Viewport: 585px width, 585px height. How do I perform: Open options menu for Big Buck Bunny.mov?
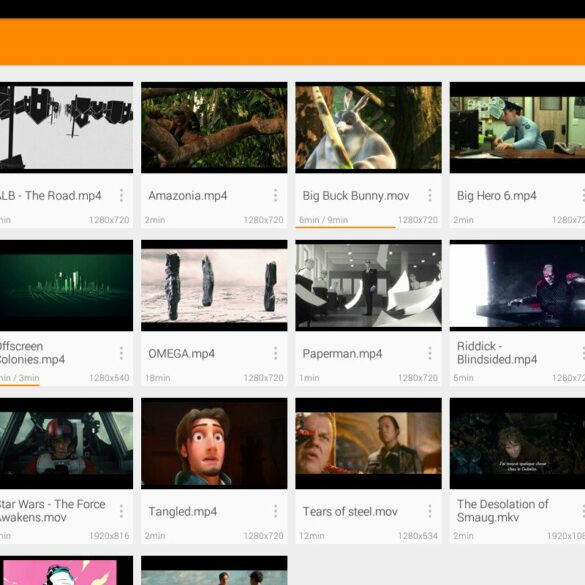(430, 195)
